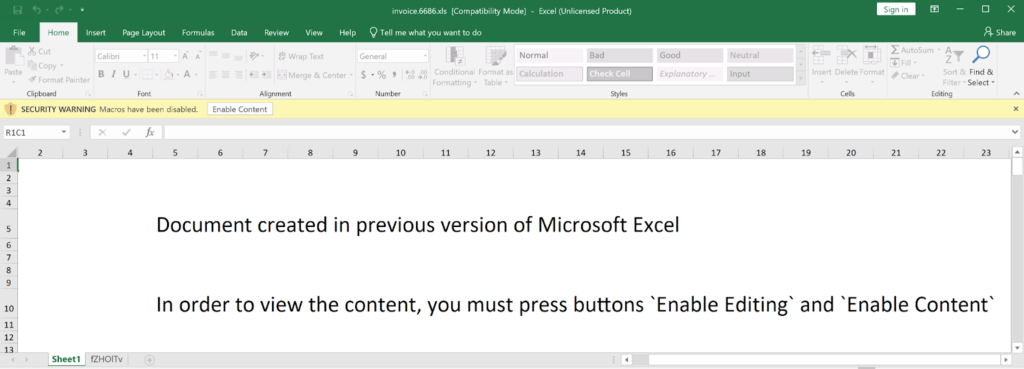Click the Insert Function fx icon
The height and width of the screenshot is (369, 1024).
150,133
